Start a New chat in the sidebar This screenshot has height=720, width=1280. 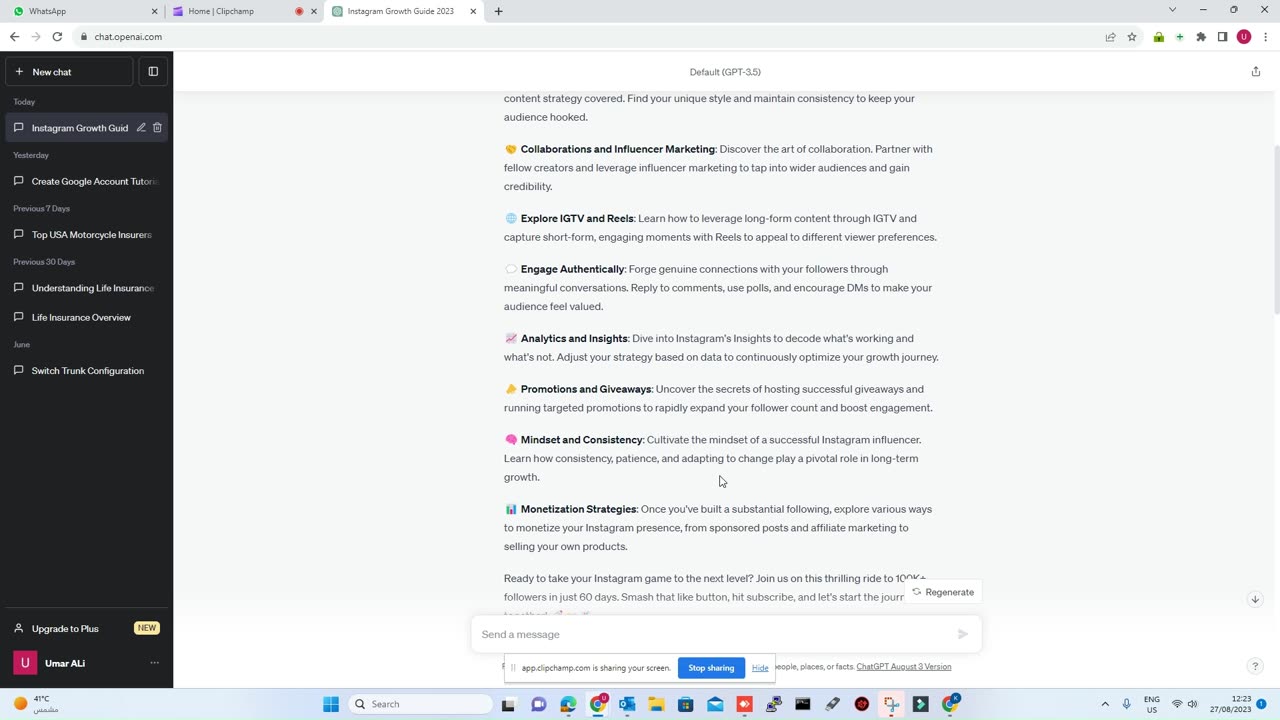point(69,72)
